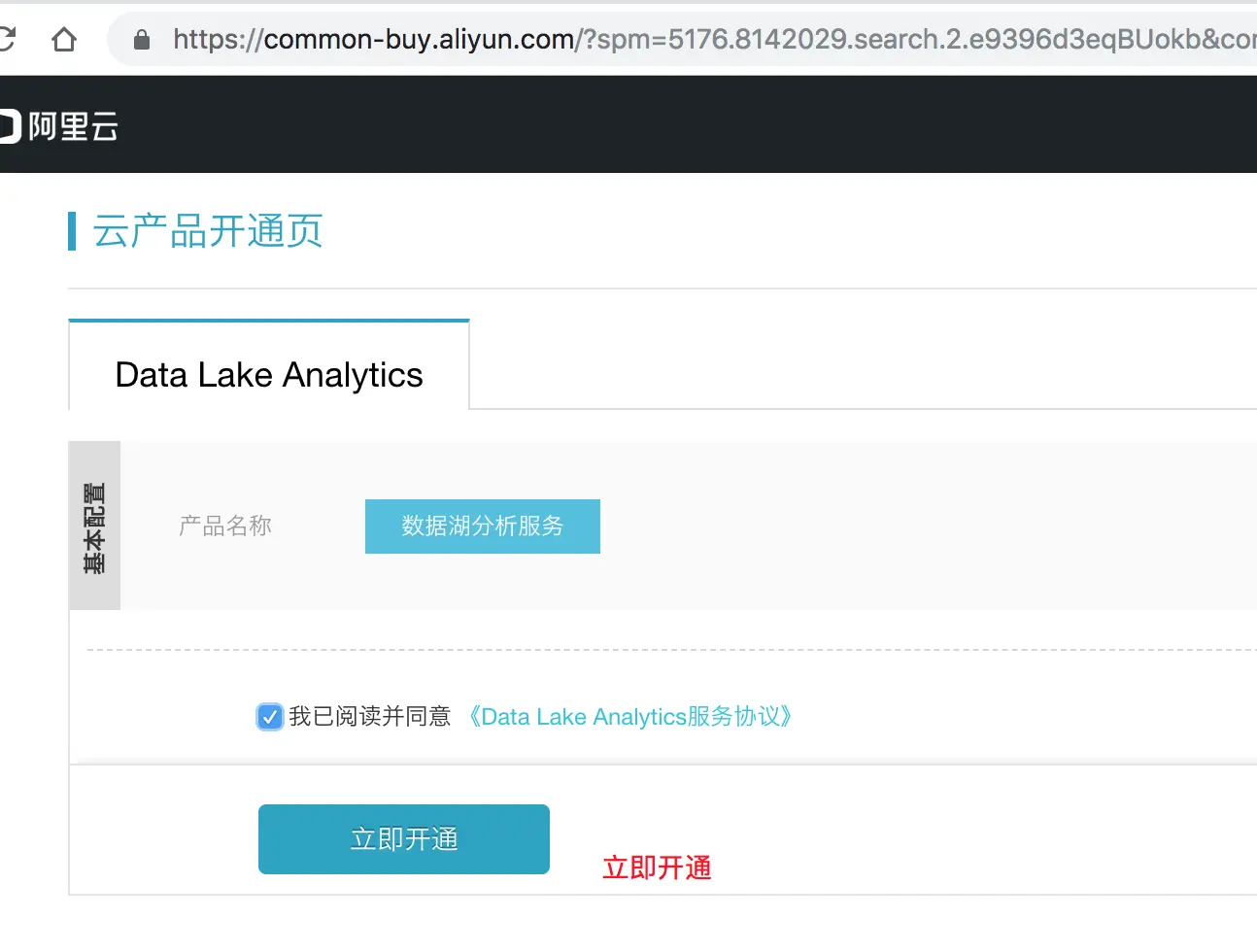This screenshot has width=1257, height=952.
Task: Click the blue 立即开通 button
Action: pyautogui.click(x=404, y=839)
